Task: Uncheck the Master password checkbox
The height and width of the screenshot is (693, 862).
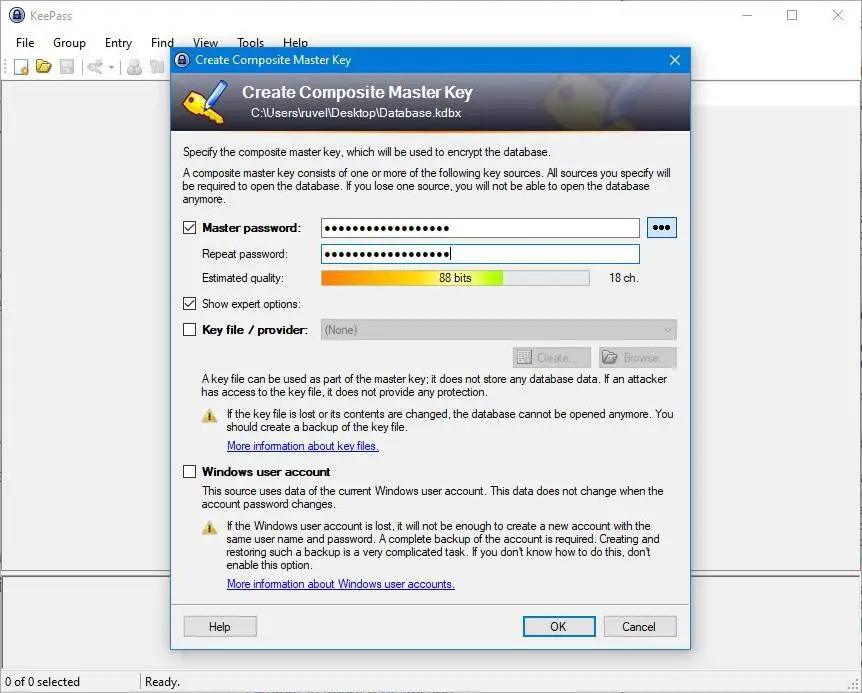Action: [x=189, y=228]
